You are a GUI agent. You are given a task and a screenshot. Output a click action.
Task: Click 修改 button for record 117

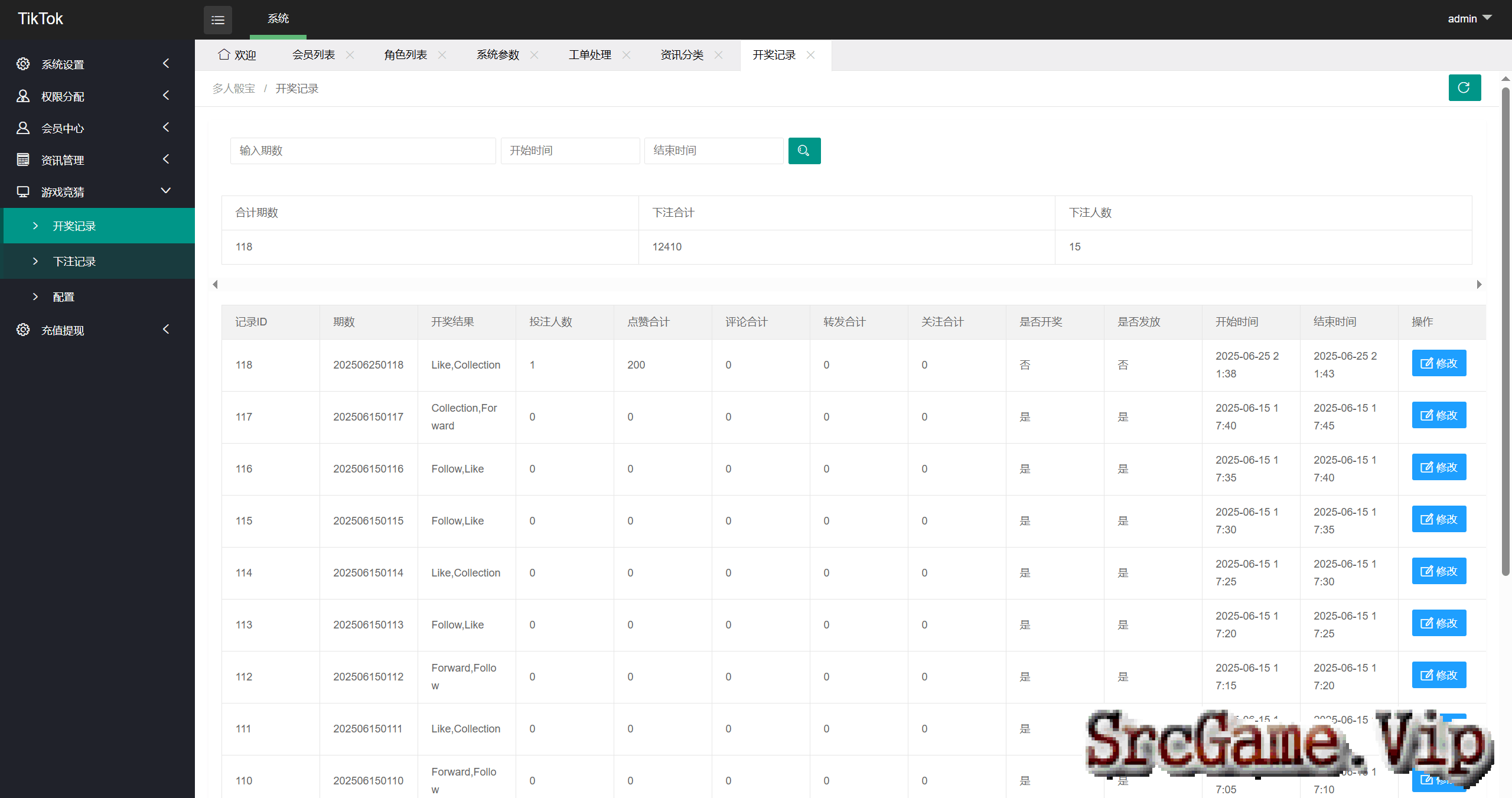(1439, 415)
